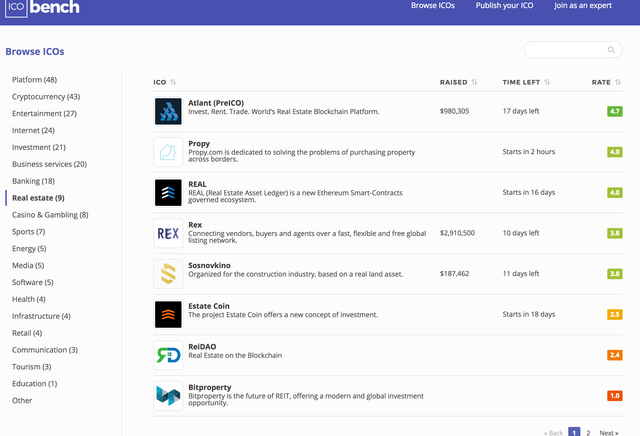Select the Cryptocurrency (43) category

click(46, 97)
